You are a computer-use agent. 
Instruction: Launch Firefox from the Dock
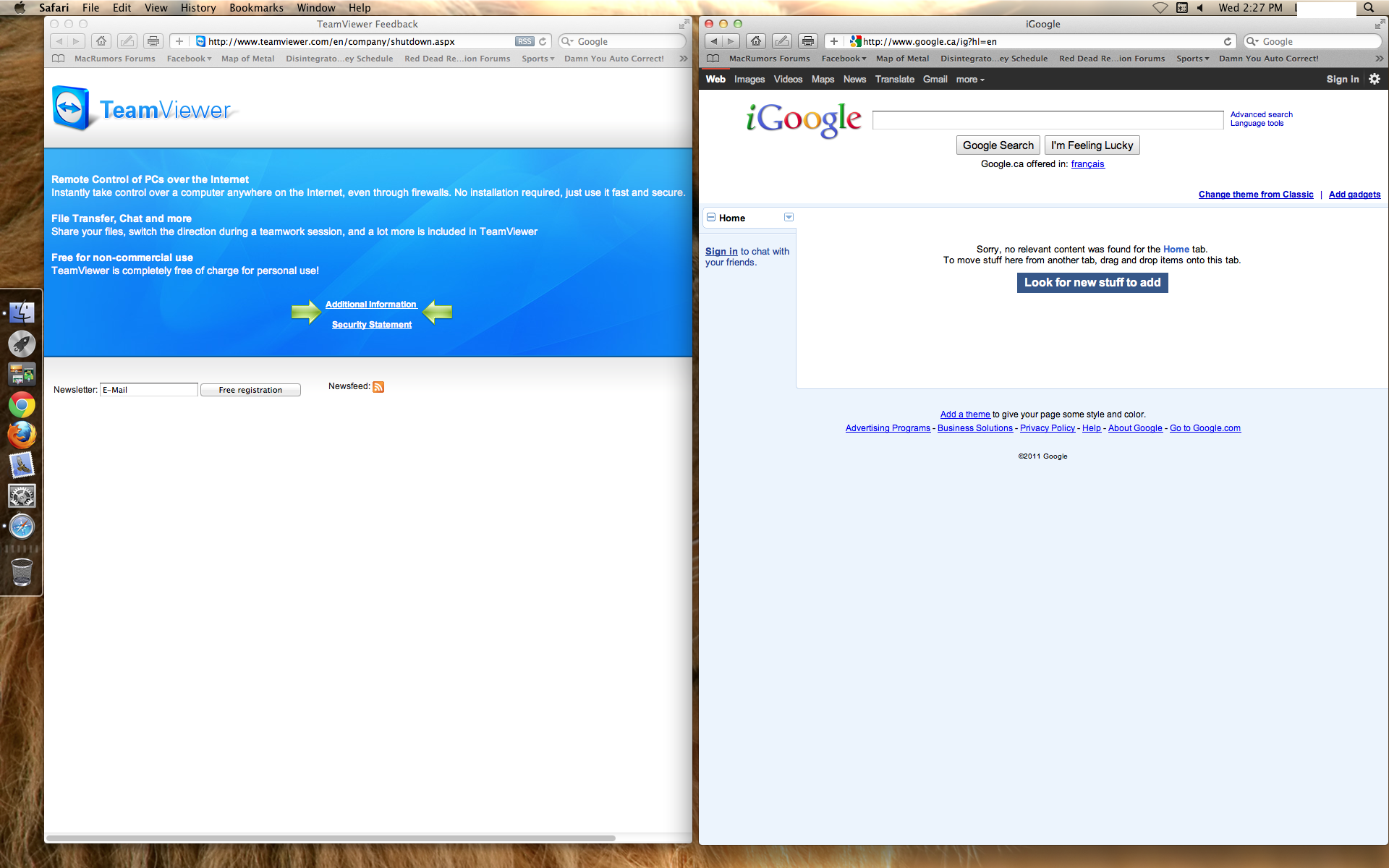[x=22, y=435]
